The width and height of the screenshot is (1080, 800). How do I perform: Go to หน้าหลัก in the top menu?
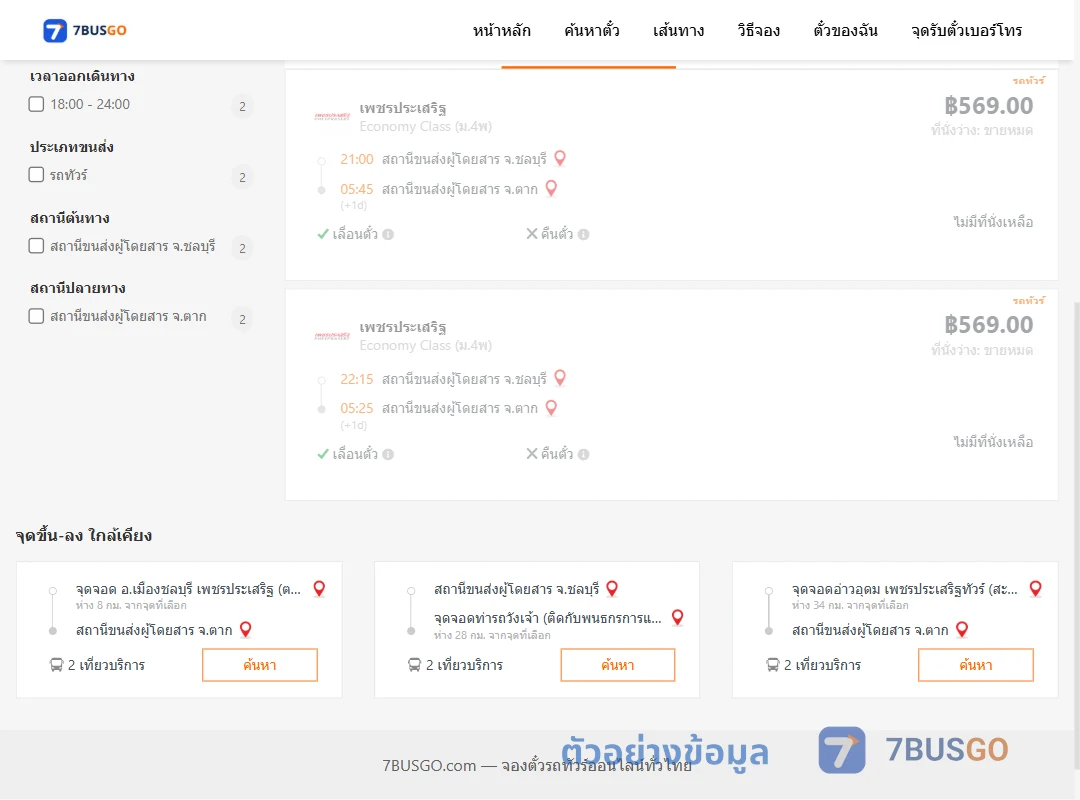click(501, 30)
